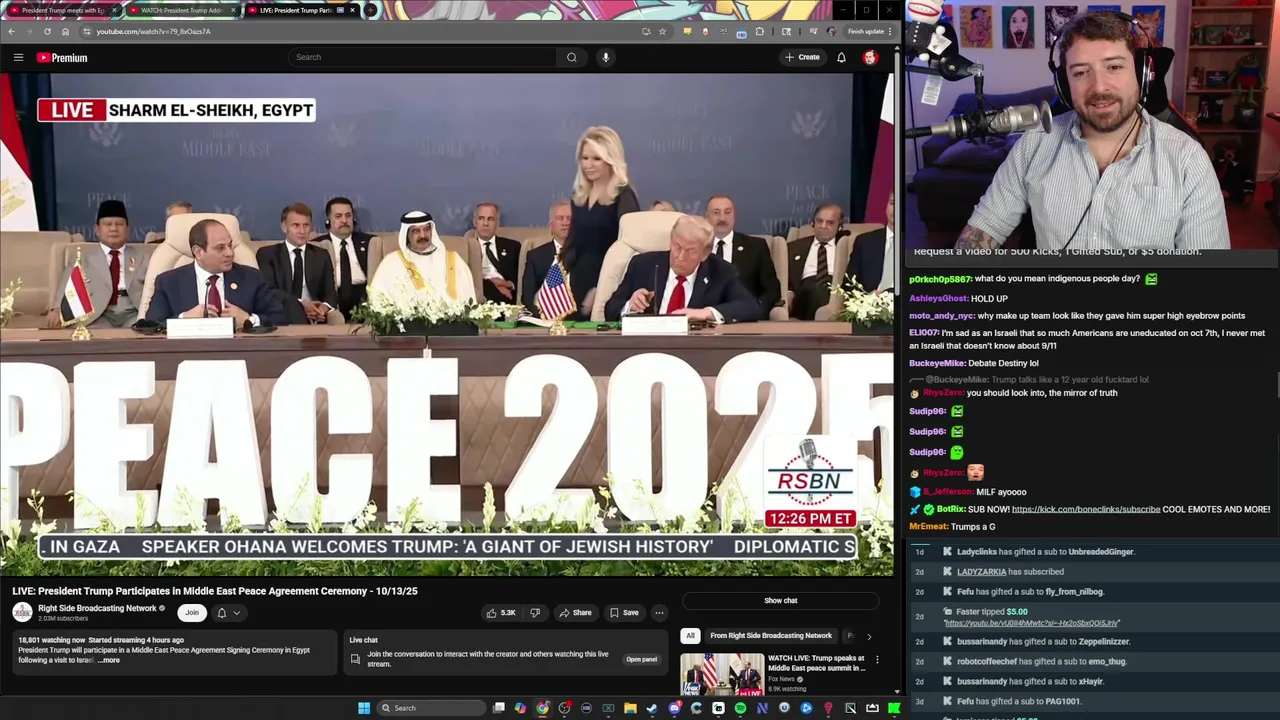This screenshot has width=1280, height=720.
Task: Click the address bar URL
Action: click(x=153, y=31)
